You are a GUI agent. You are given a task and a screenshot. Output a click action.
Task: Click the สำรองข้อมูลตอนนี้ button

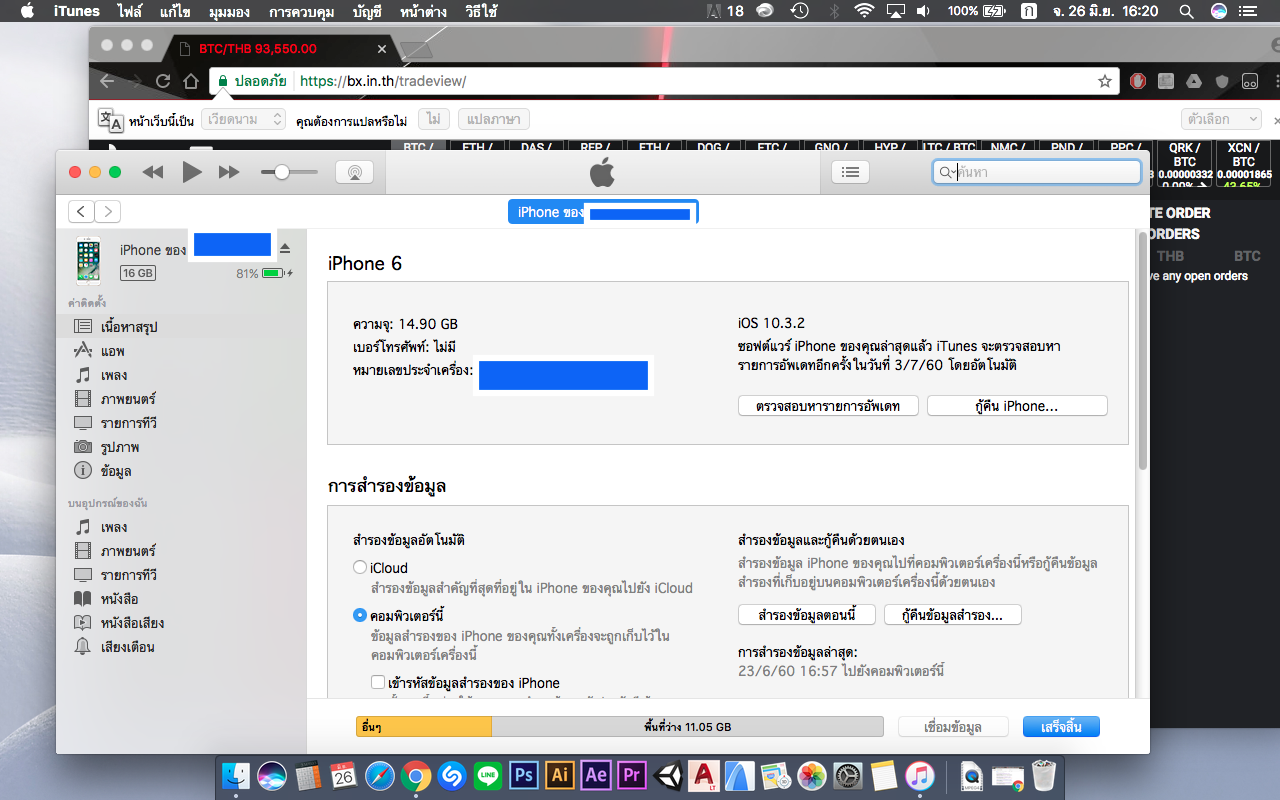(807, 614)
